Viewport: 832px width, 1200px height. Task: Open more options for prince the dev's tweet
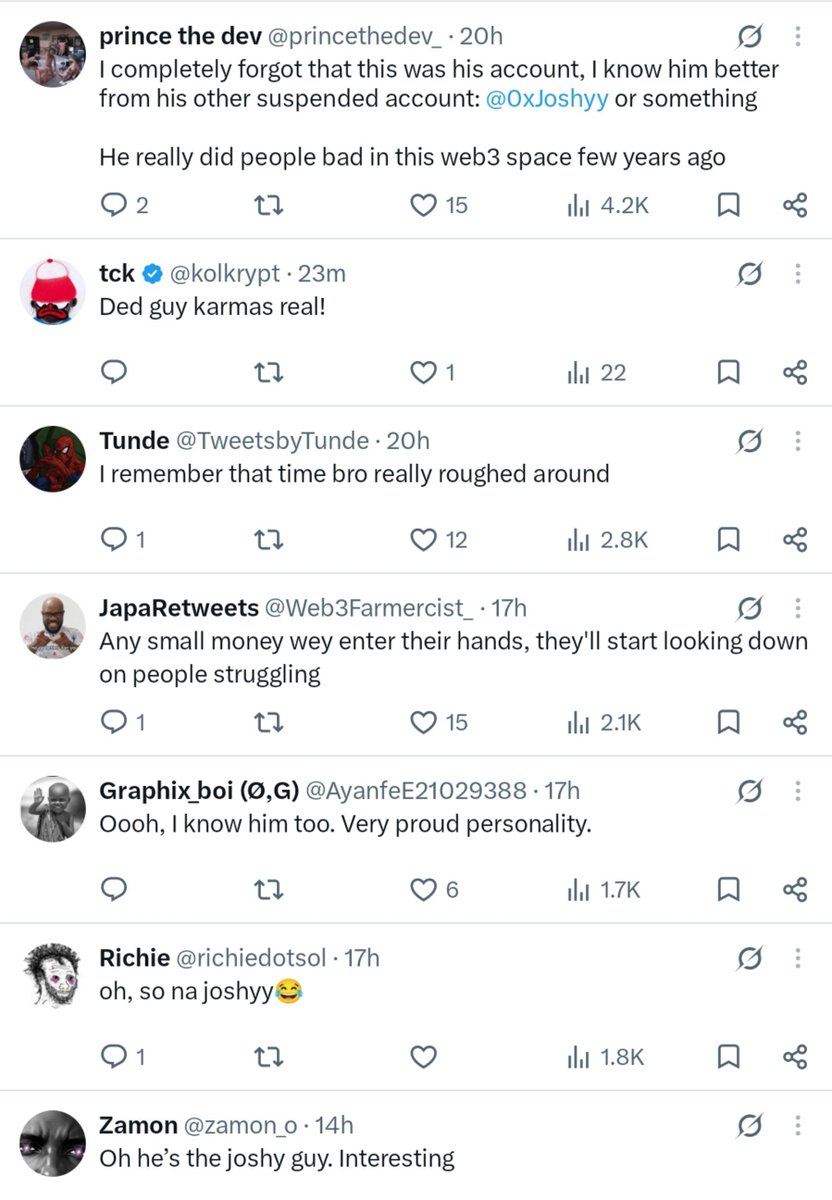(x=798, y=37)
